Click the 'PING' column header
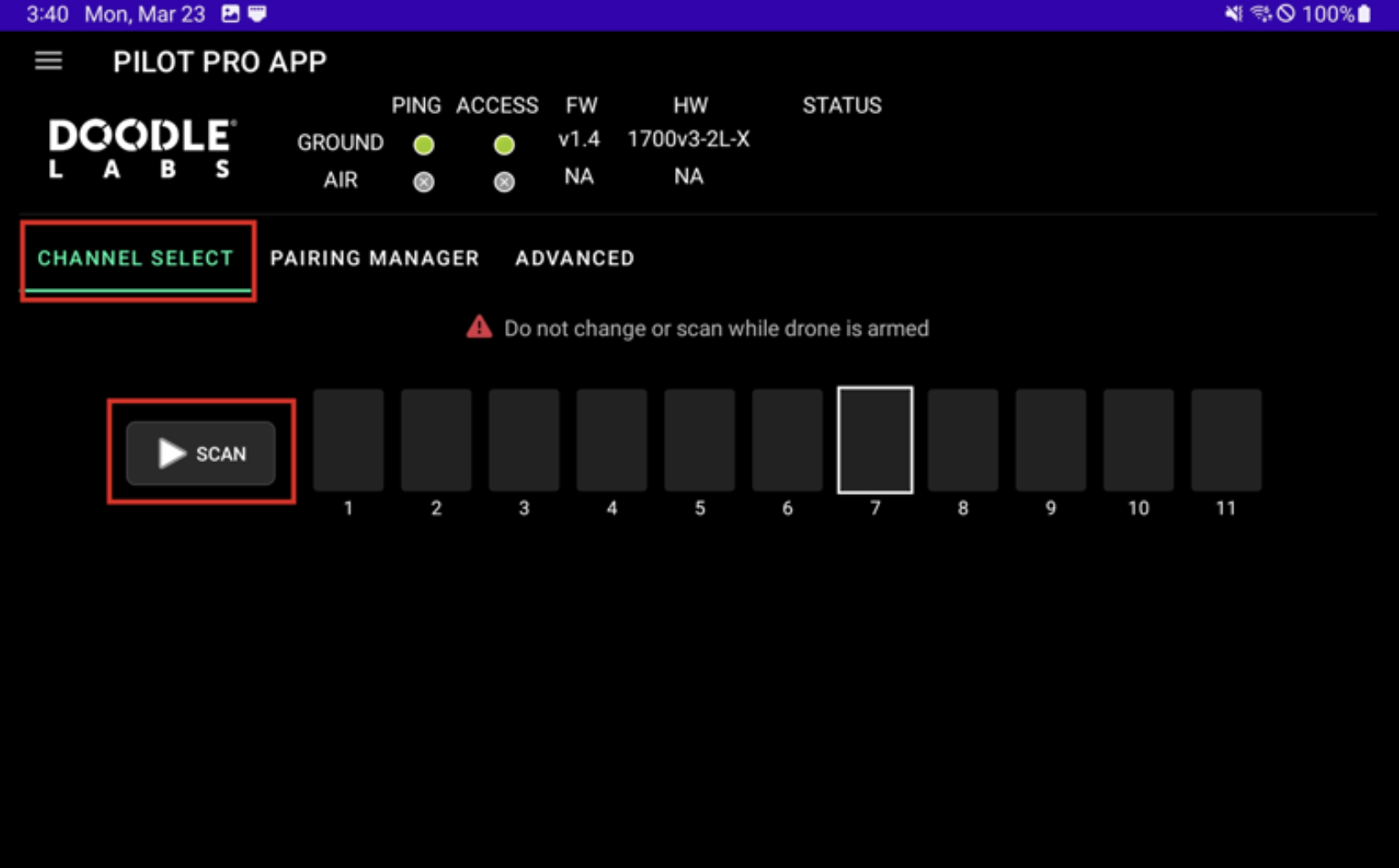 click(416, 106)
